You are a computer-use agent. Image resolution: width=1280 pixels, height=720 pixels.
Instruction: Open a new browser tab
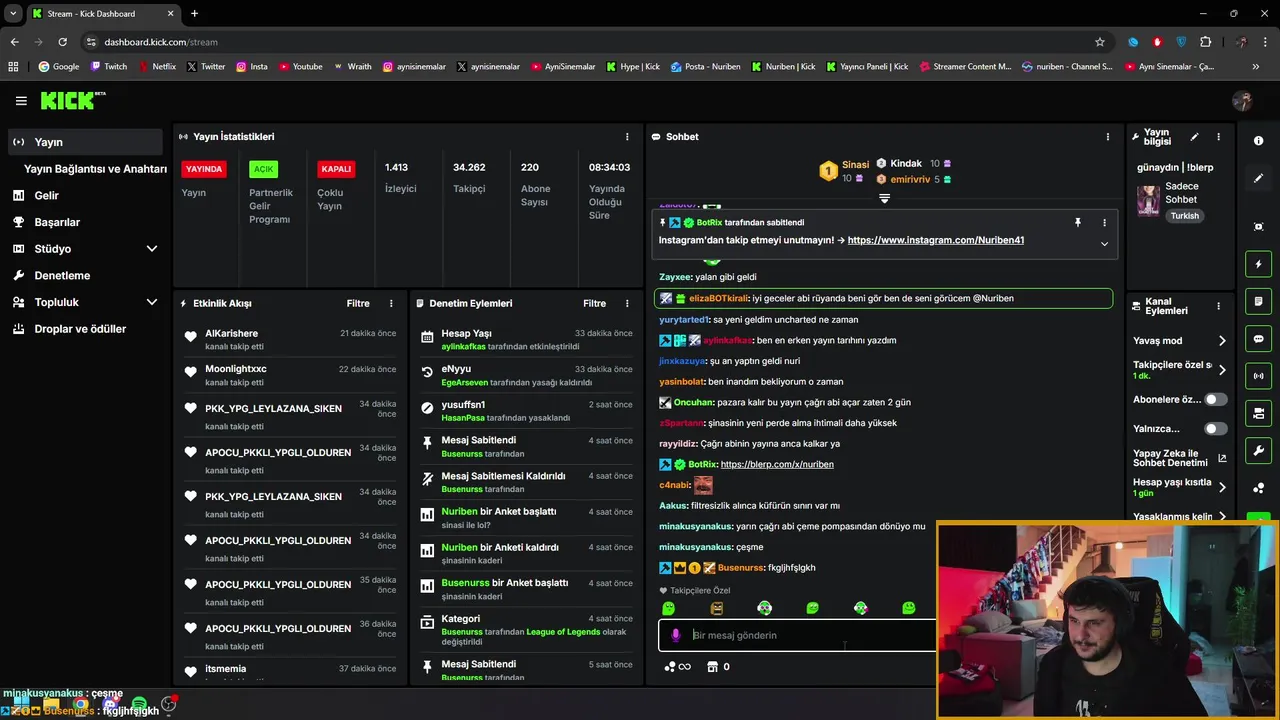194,14
